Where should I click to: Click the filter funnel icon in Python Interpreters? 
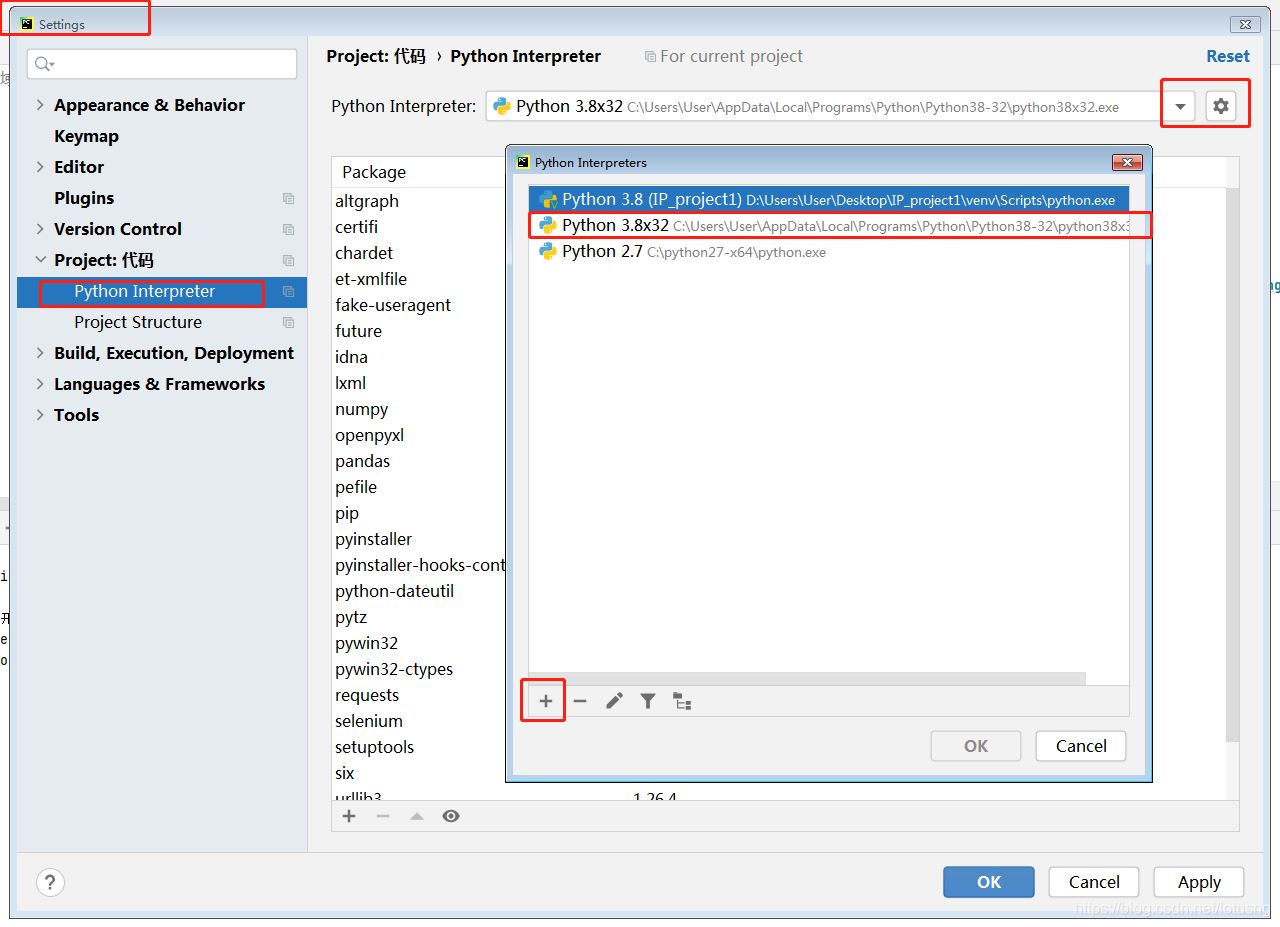point(648,701)
